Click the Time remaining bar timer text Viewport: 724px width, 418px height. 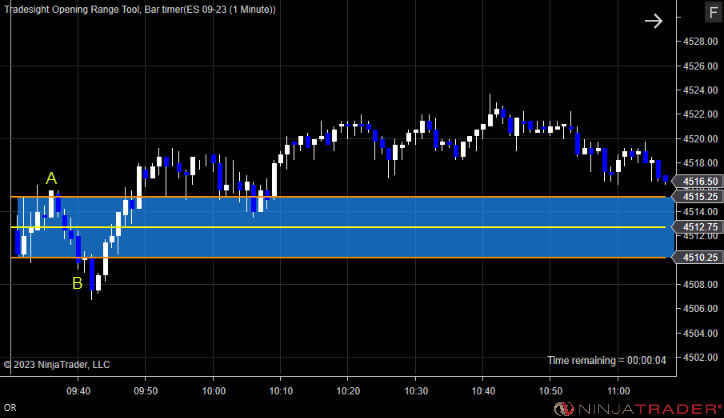[606, 360]
